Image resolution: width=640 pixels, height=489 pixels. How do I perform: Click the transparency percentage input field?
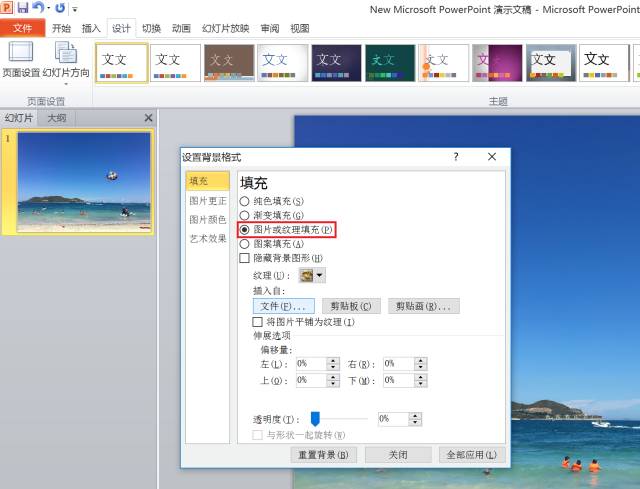click(393, 419)
